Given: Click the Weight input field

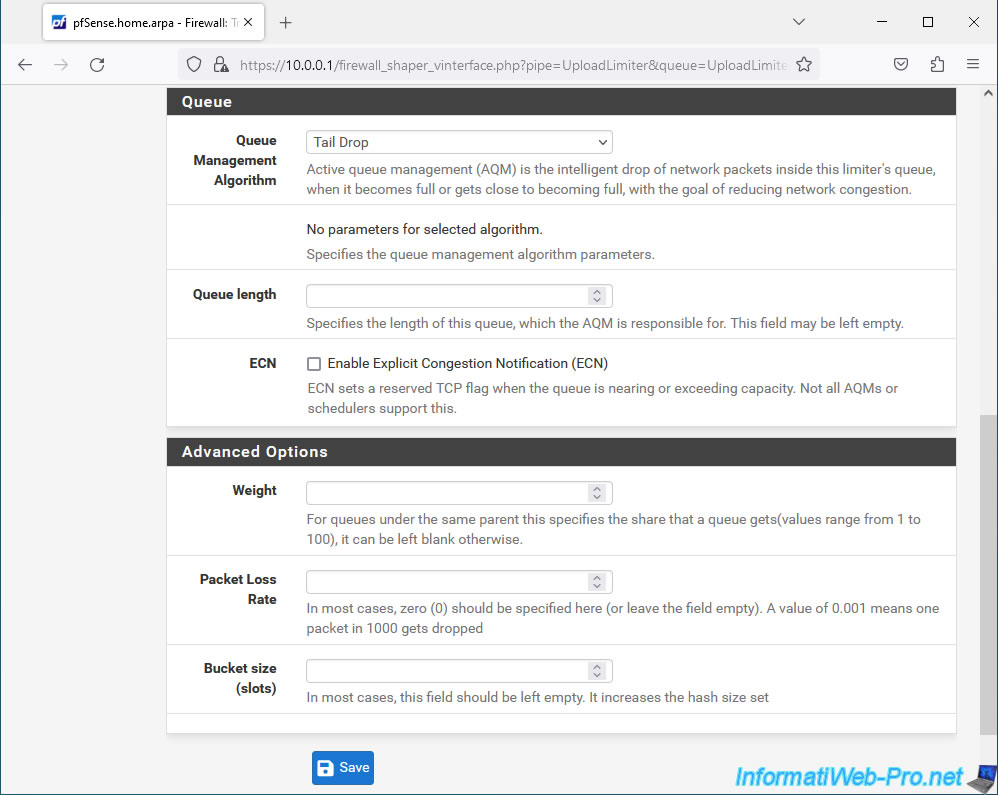Looking at the screenshot, I should tap(459, 493).
